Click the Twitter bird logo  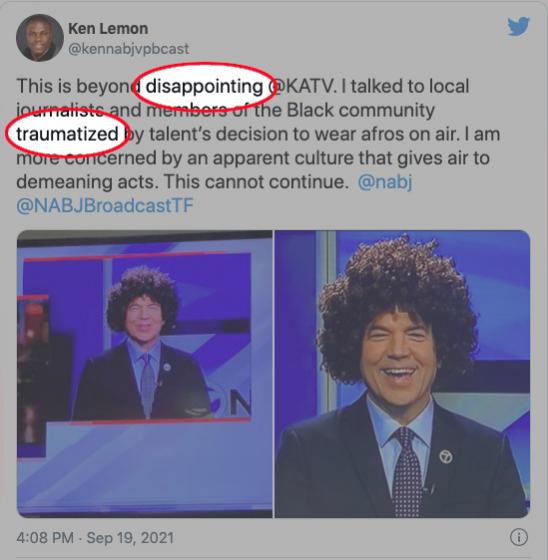tap(518, 26)
